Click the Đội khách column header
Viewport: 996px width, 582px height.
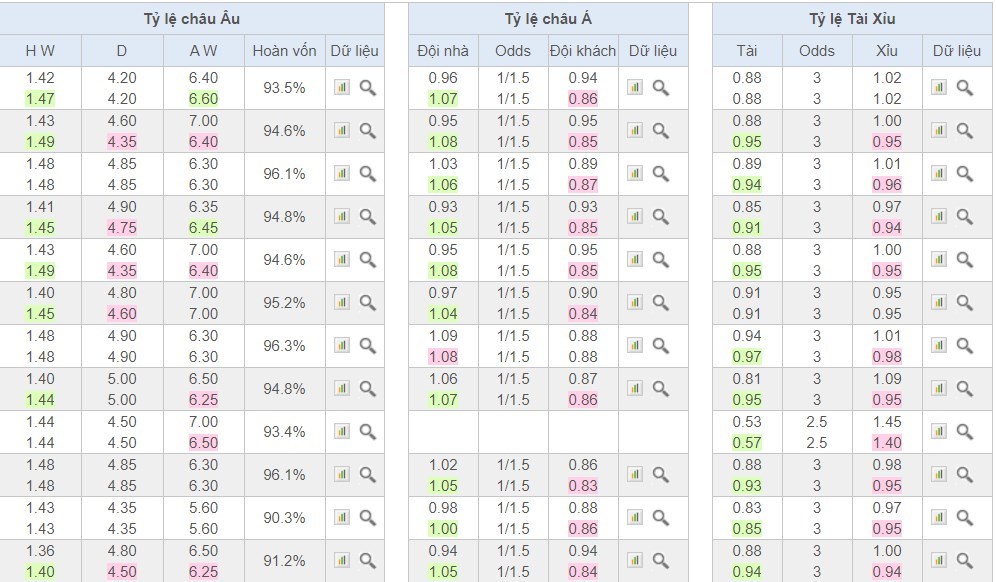[x=583, y=51]
